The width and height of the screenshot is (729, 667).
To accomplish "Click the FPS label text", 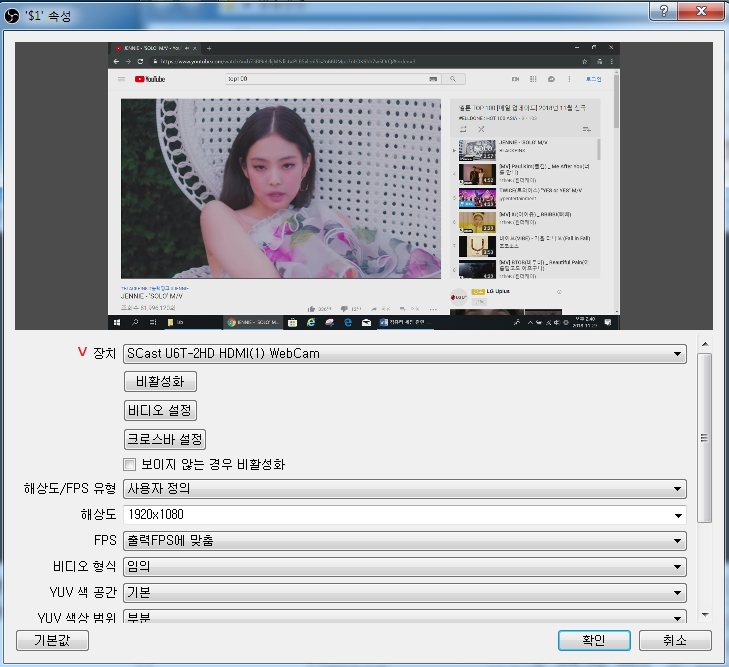I will point(105,541).
